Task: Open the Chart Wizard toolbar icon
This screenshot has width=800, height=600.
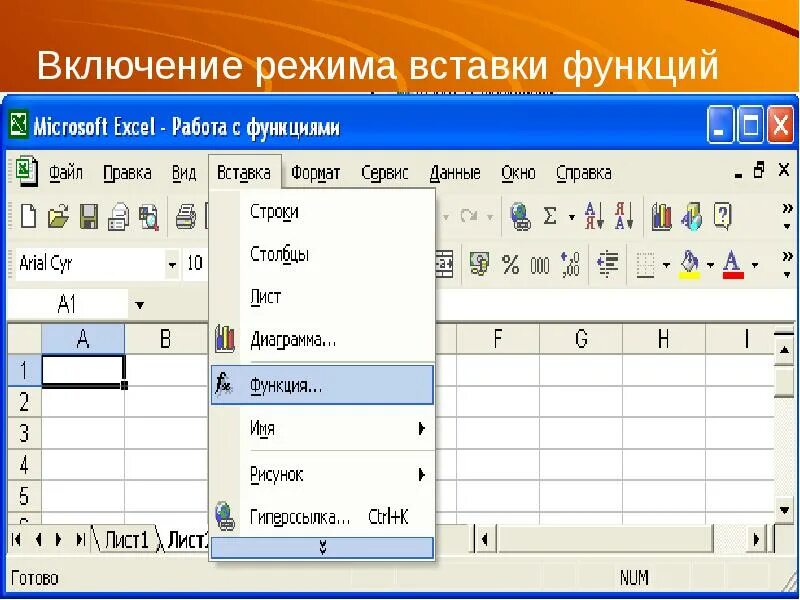Action: click(x=661, y=216)
